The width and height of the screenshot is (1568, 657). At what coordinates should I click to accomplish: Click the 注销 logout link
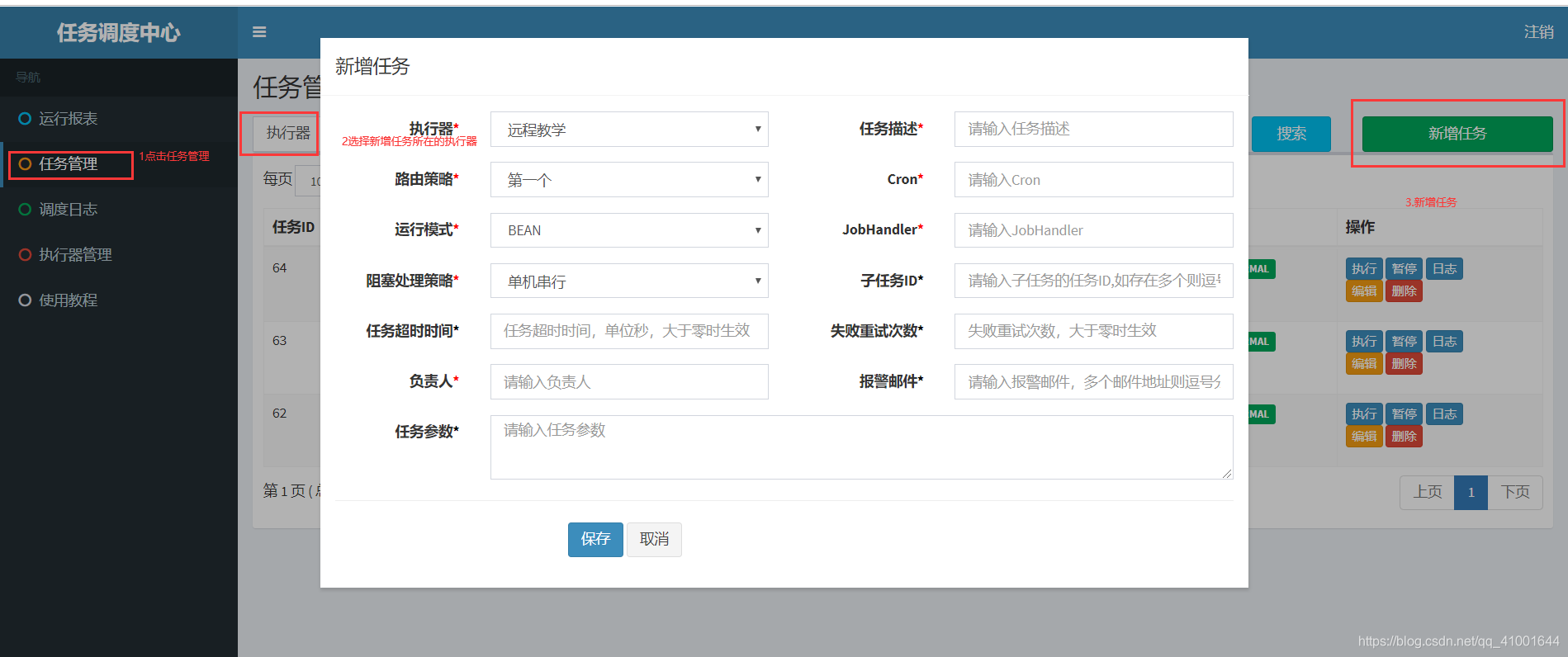pyautogui.click(x=1538, y=32)
